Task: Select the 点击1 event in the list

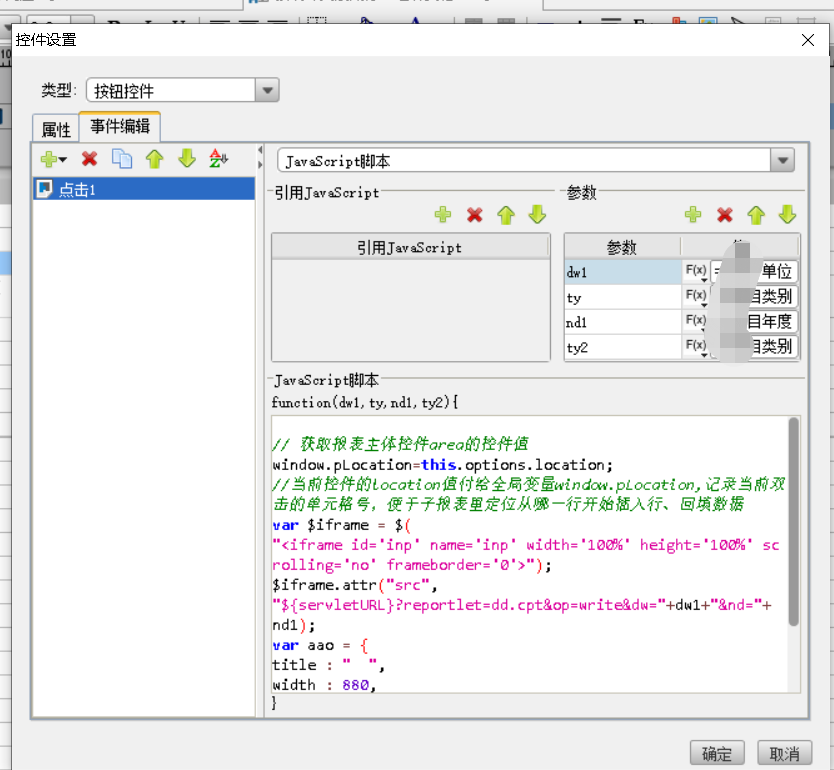Action: pos(144,189)
